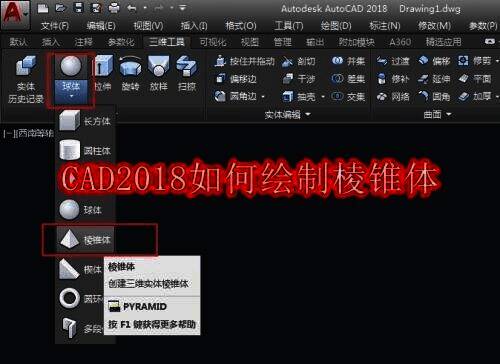Open the 标注(N) menu
Screen dimensions: 500x364
pos(385,26)
